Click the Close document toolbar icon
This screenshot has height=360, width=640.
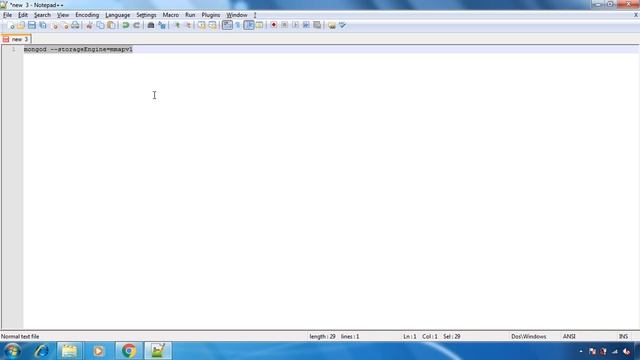click(x=55, y=25)
